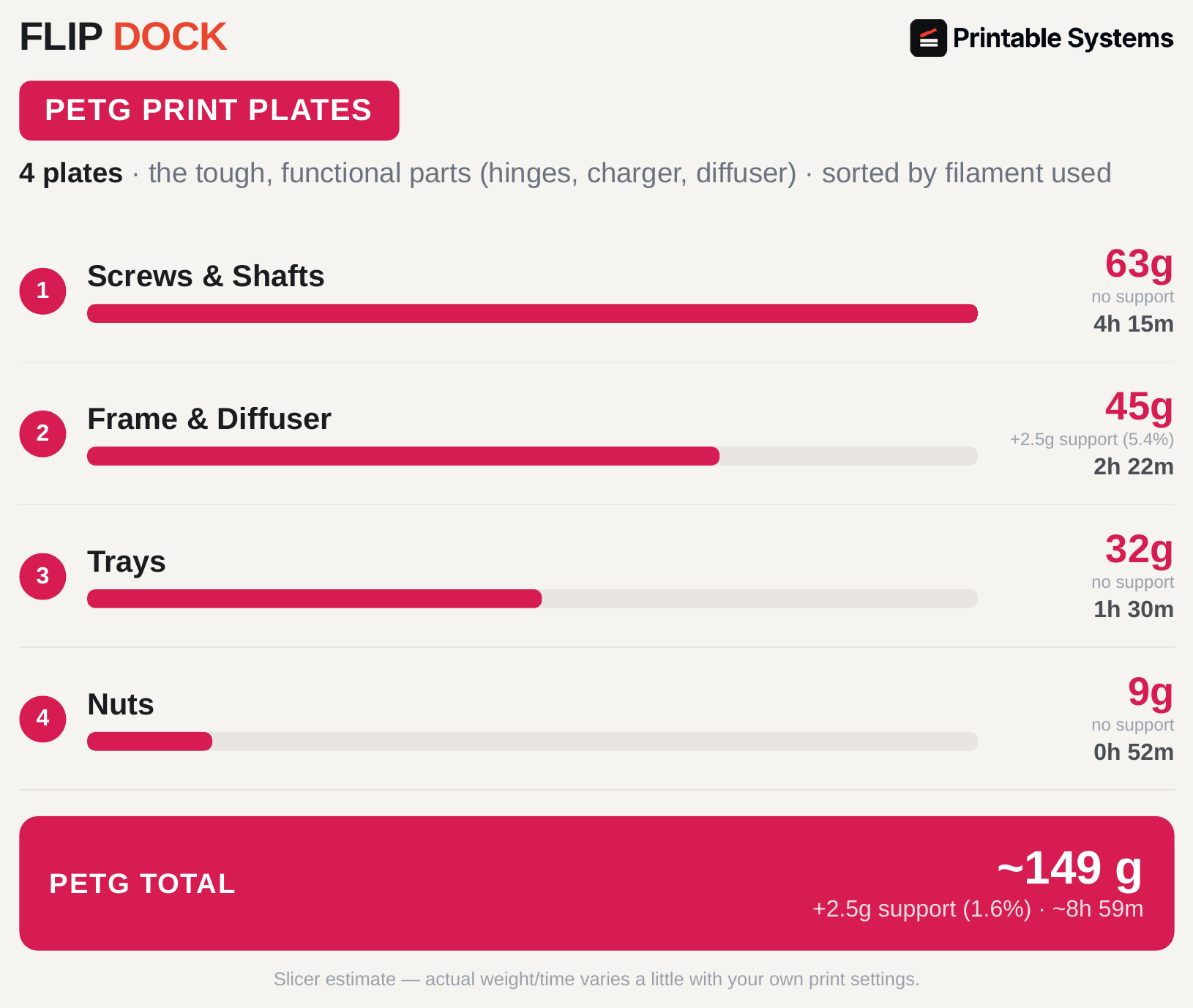Click the number 2 plate badge
The height and width of the screenshot is (1008, 1193).
42,433
